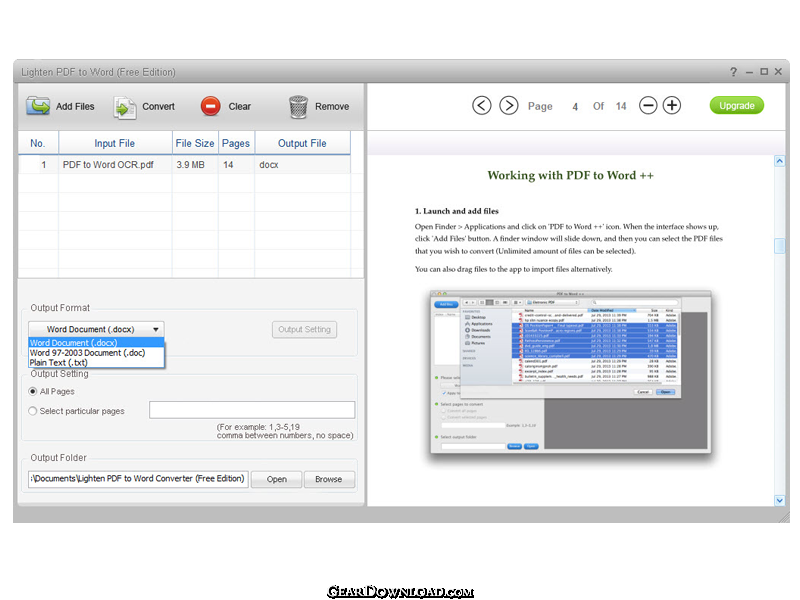Viewport: 800px width, 600px height.
Task: Click the Add Files label
Action: [x=75, y=107]
